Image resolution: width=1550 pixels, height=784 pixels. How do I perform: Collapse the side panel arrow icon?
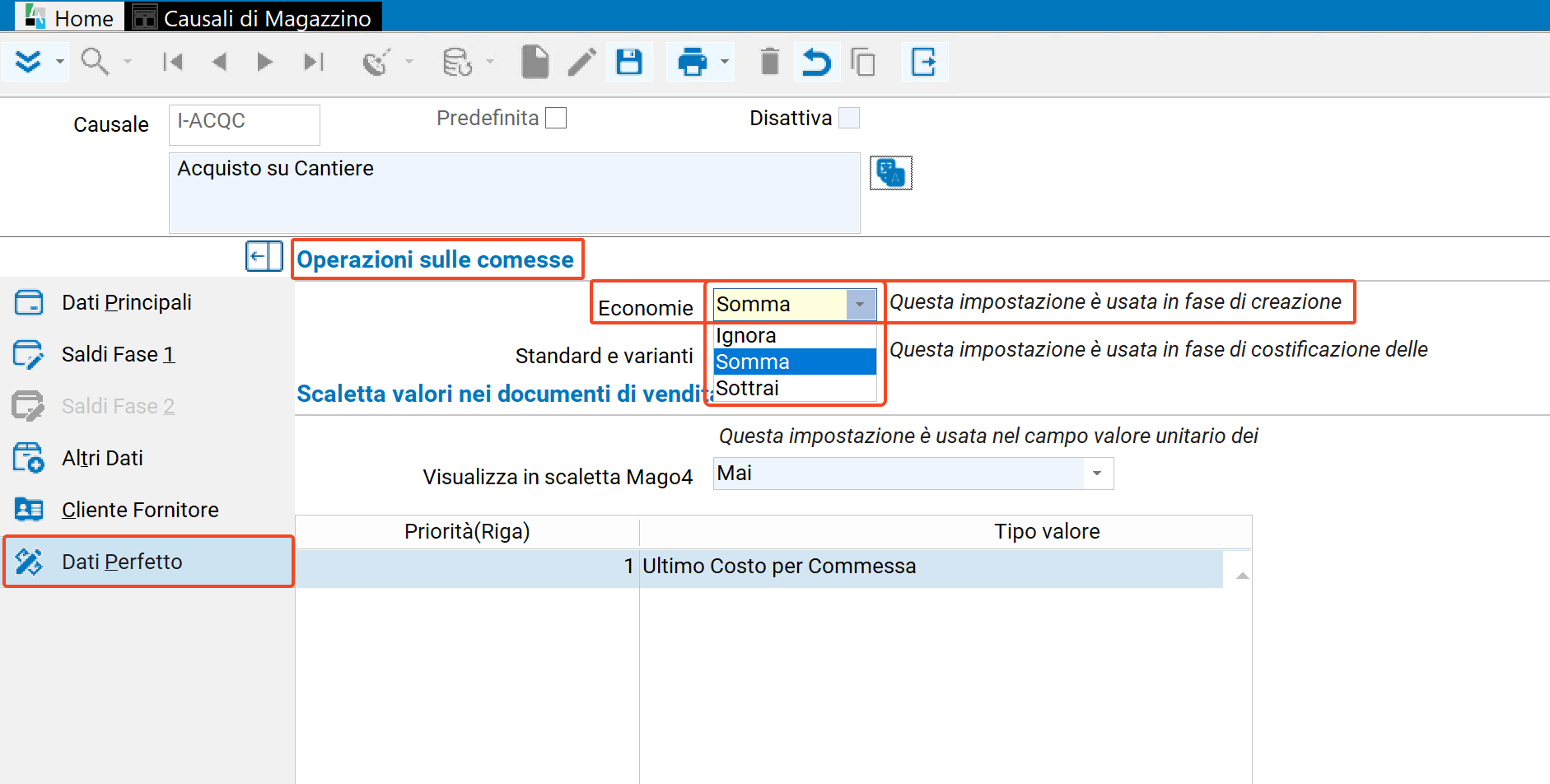264,256
